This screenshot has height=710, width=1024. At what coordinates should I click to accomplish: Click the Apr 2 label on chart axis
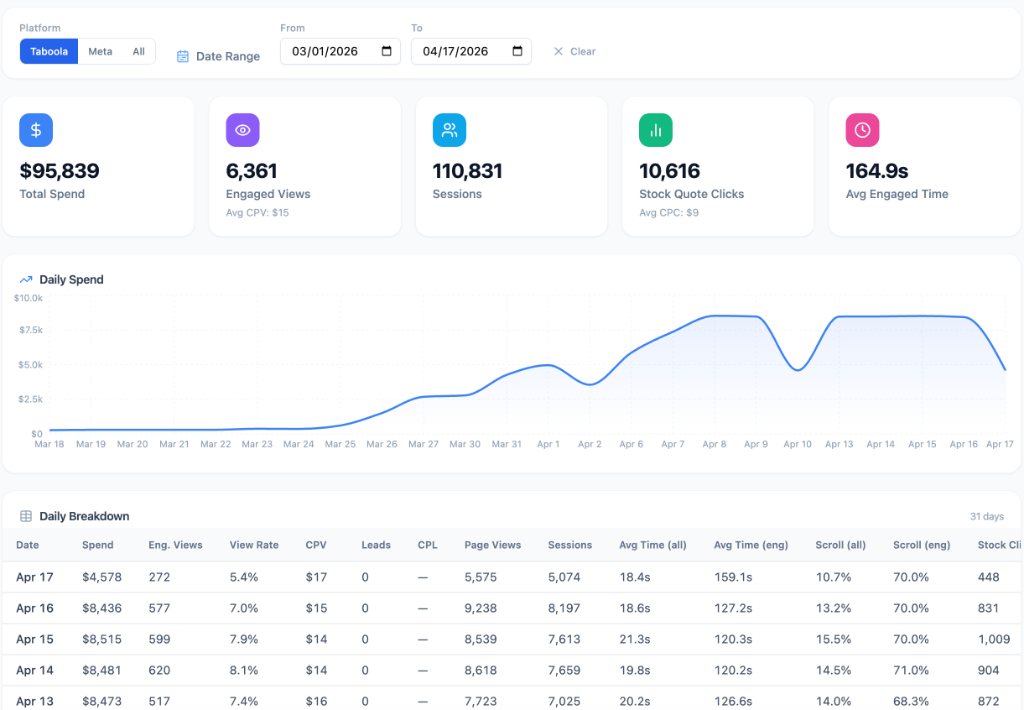[x=590, y=444]
